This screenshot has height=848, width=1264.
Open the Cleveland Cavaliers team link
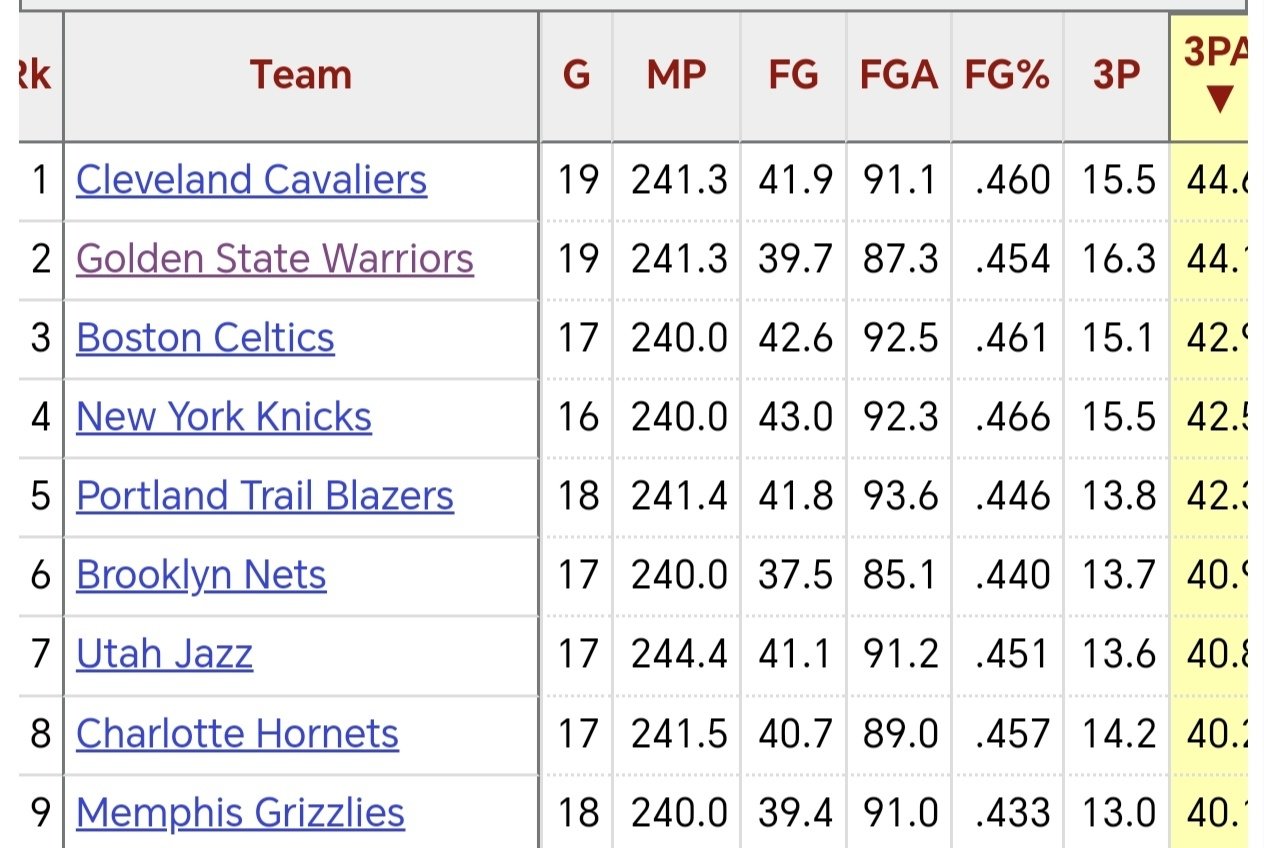pyautogui.click(x=251, y=180)
